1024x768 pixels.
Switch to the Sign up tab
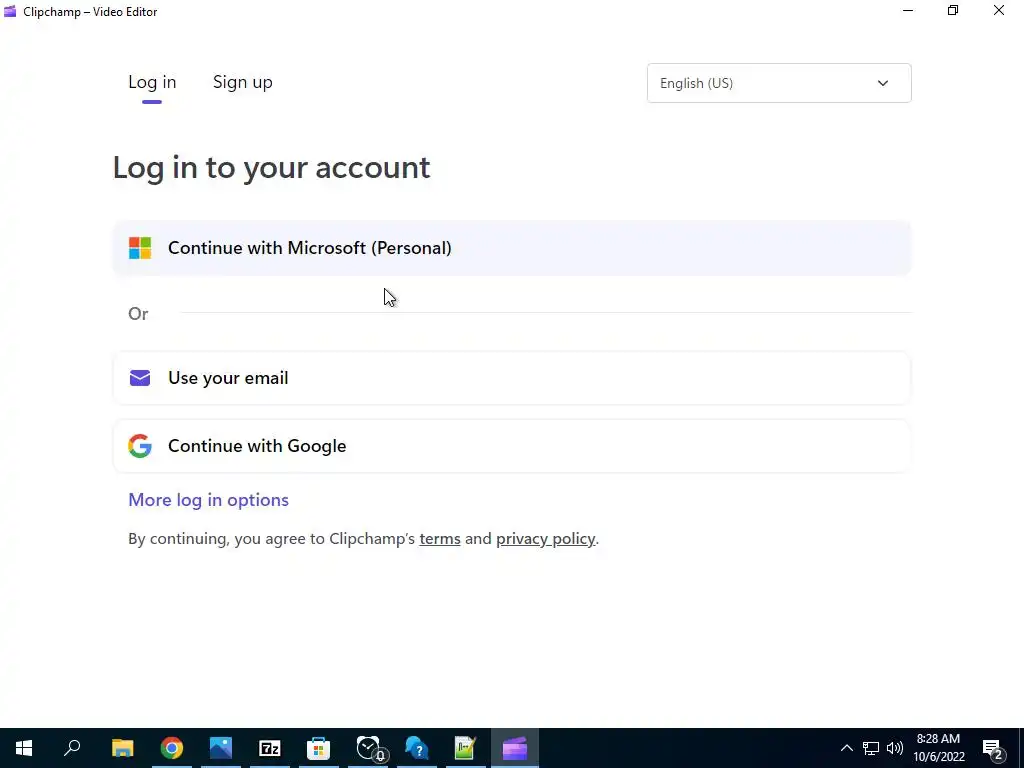tap(242, 82)
